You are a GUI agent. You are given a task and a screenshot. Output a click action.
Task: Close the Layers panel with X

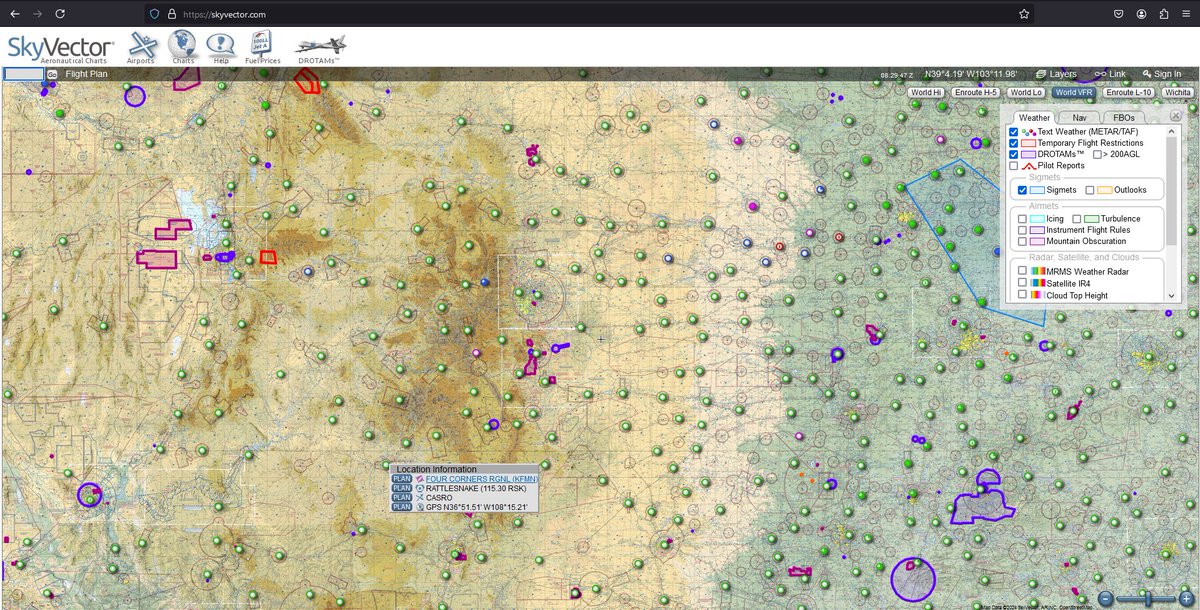point(1176,117)
